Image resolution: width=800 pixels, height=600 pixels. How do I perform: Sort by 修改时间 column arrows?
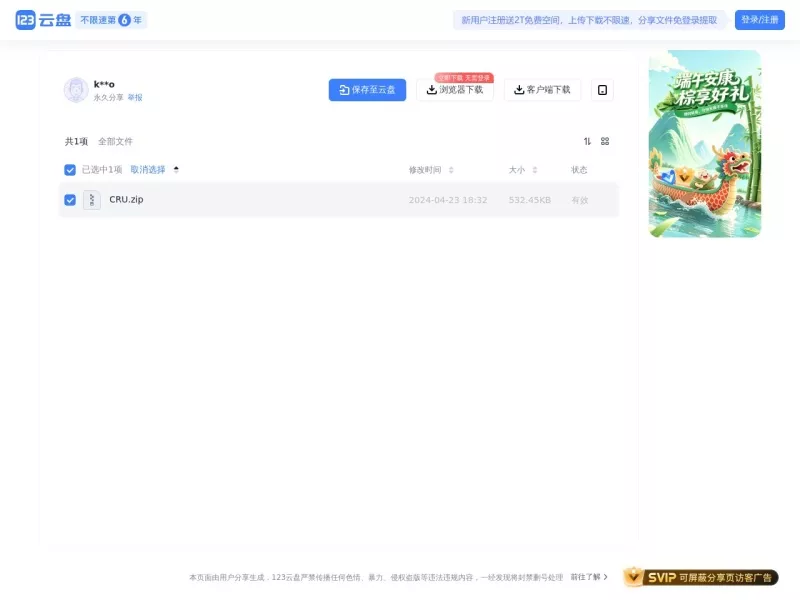(451, 170)
